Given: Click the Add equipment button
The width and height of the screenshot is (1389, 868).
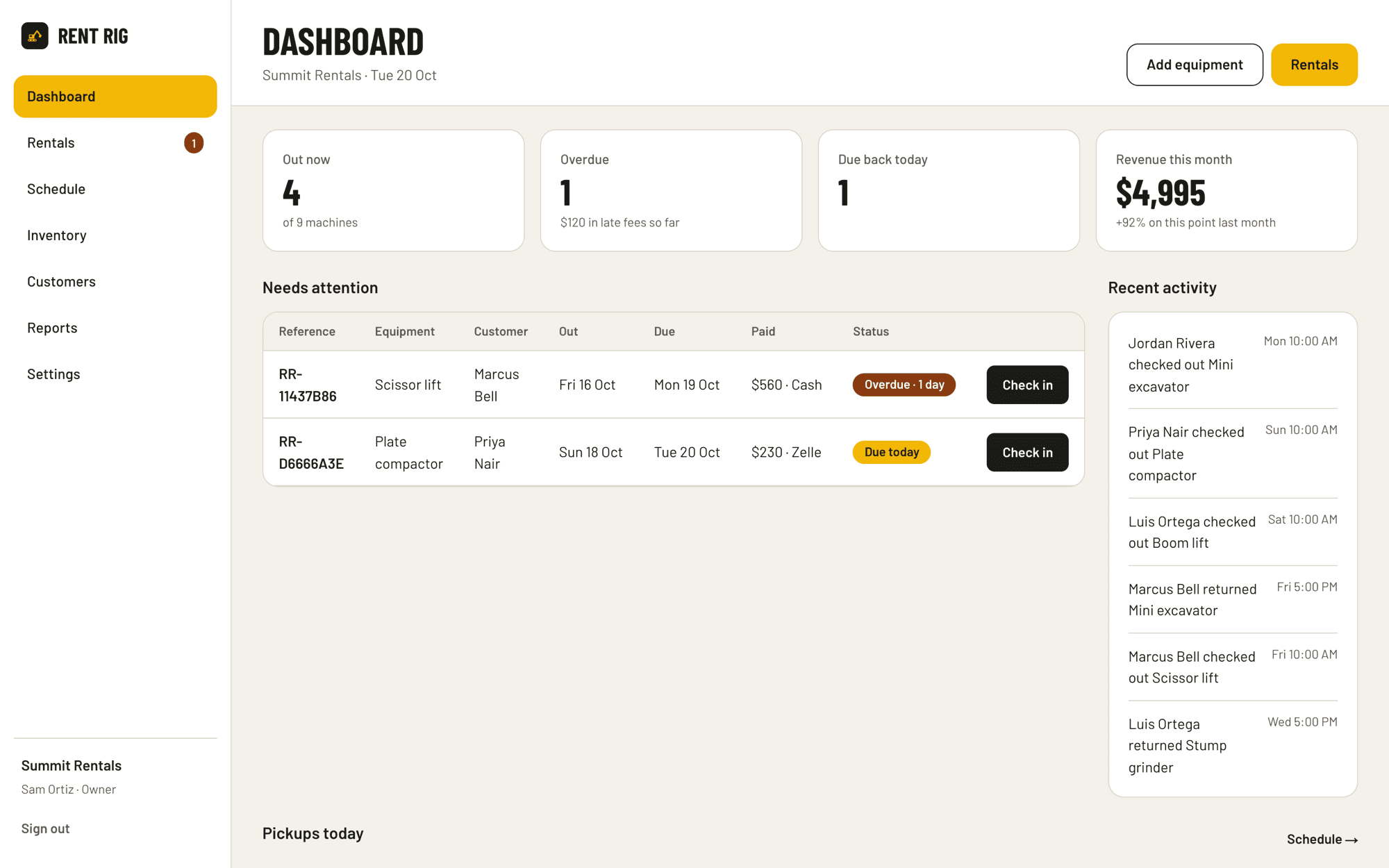Looking at the screenshot, I should [x=1195, y=65].
